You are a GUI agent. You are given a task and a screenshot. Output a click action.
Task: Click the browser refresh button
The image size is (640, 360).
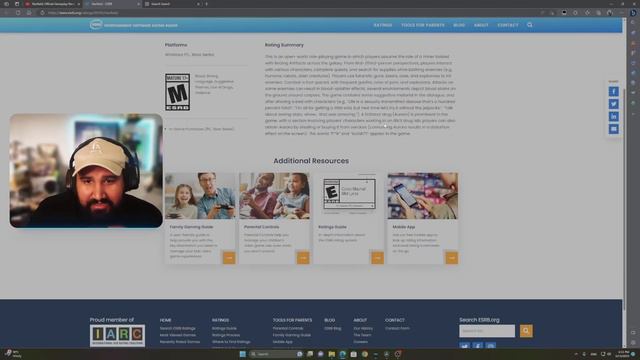point(18,13)
